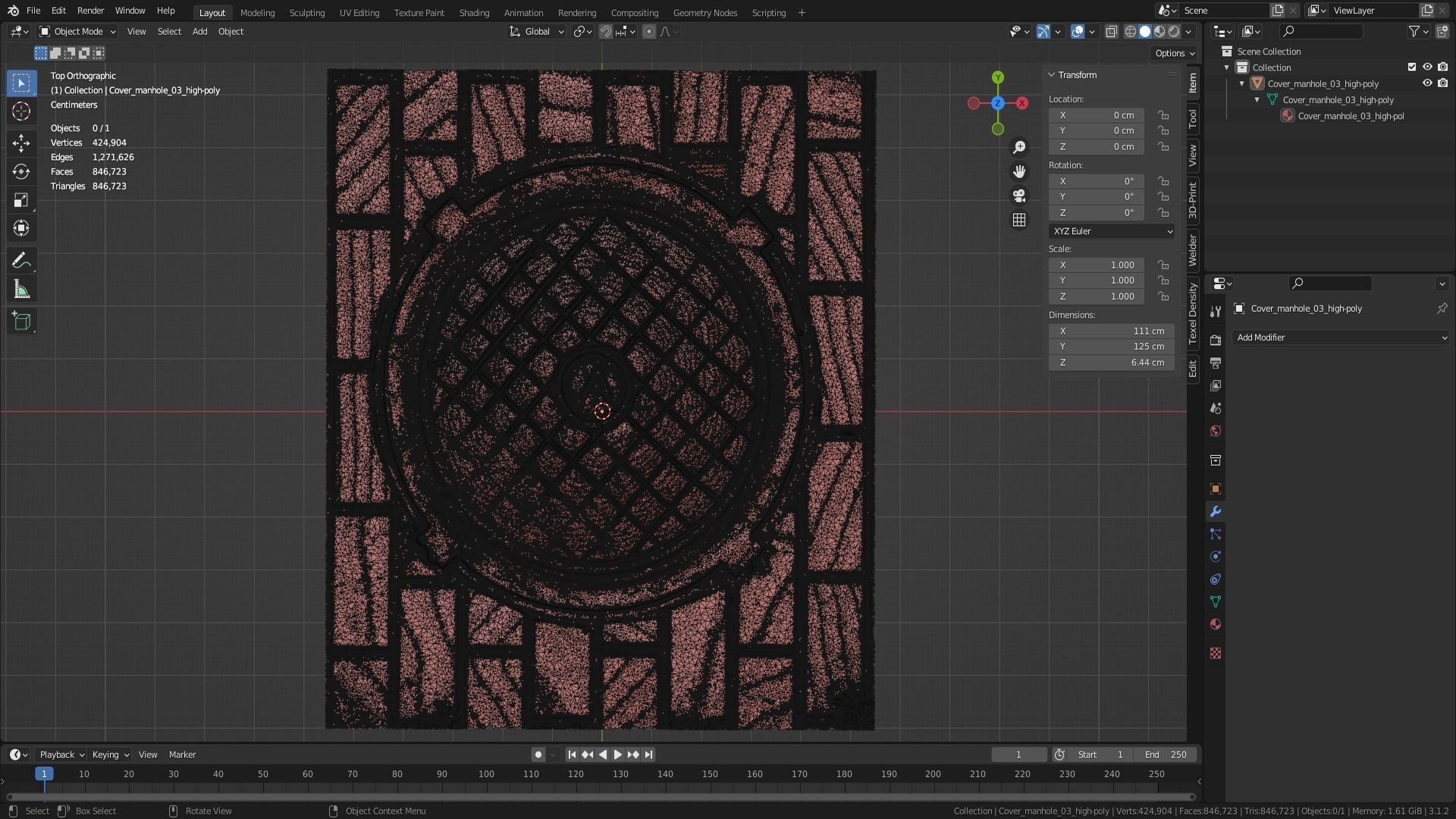Click the timeline horizontal scrollbar

601,797
